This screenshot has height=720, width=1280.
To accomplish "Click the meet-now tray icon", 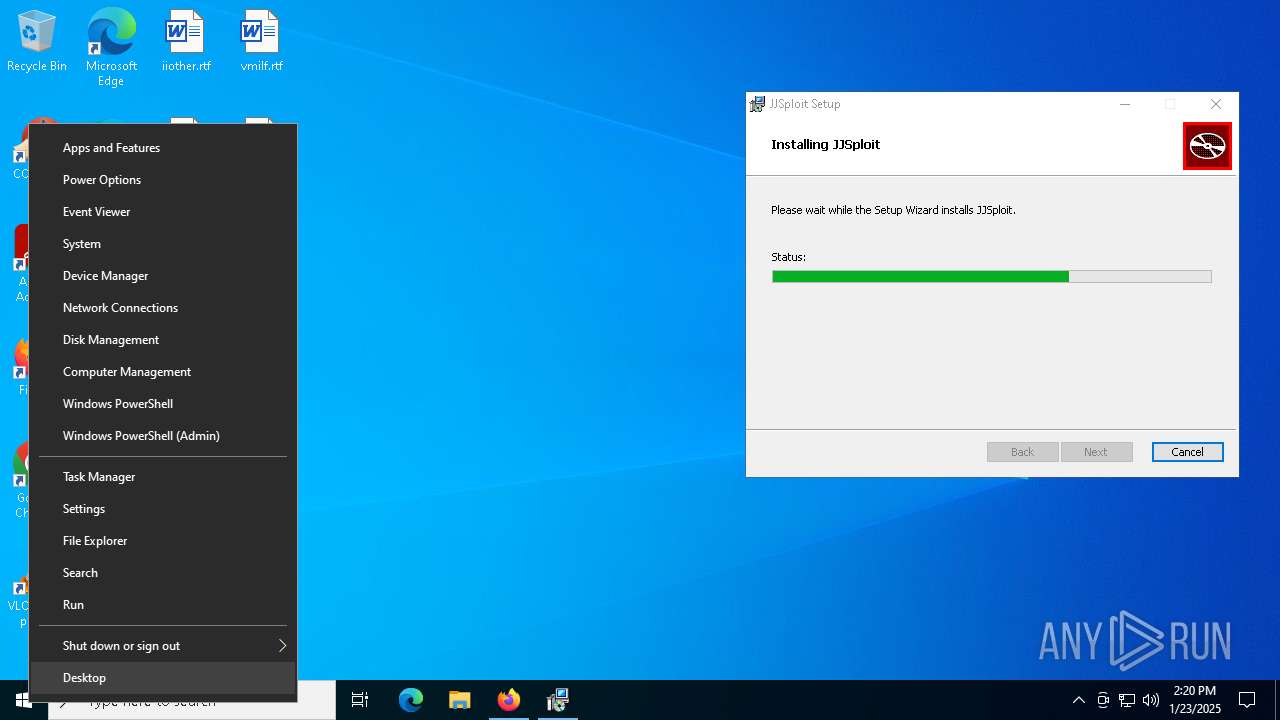I will tap(1103, 700).
